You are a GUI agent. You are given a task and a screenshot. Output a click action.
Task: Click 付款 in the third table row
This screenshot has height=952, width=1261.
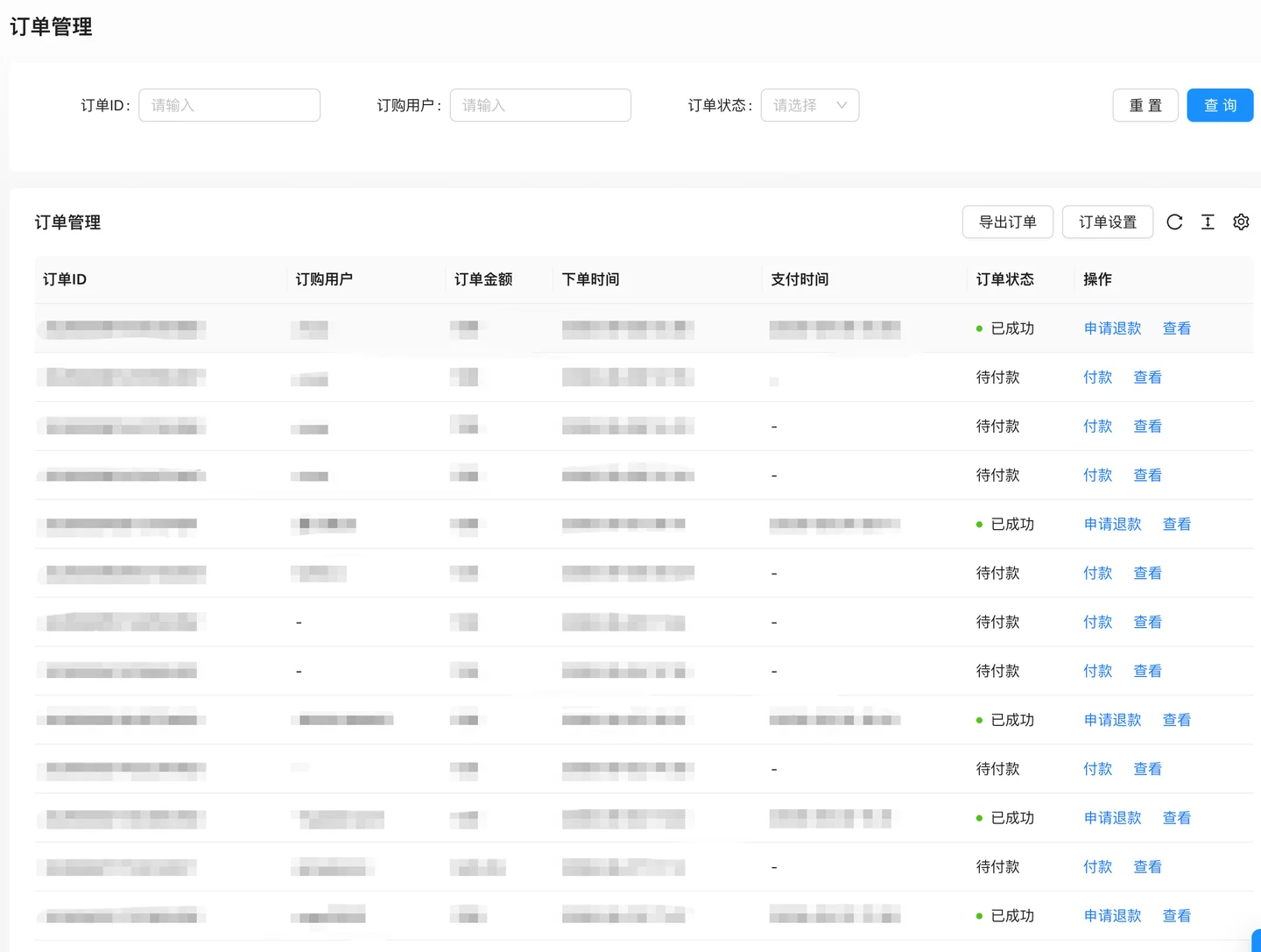point(1098,427)
